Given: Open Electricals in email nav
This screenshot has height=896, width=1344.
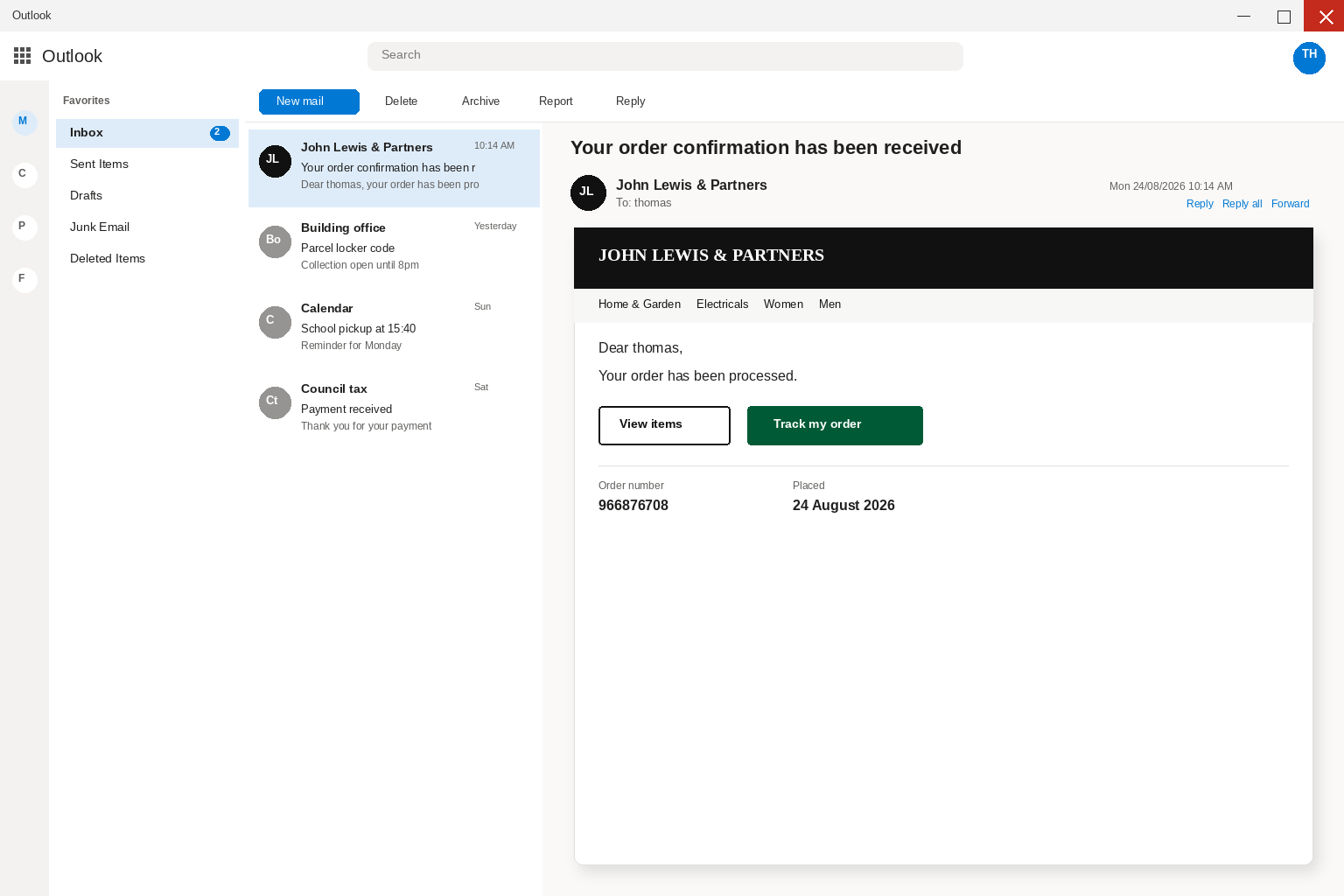Looking at the screenshot, I should pos(722,304).
